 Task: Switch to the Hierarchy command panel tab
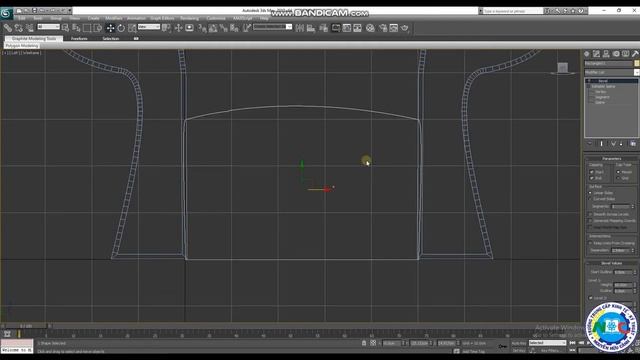[606, 54]
